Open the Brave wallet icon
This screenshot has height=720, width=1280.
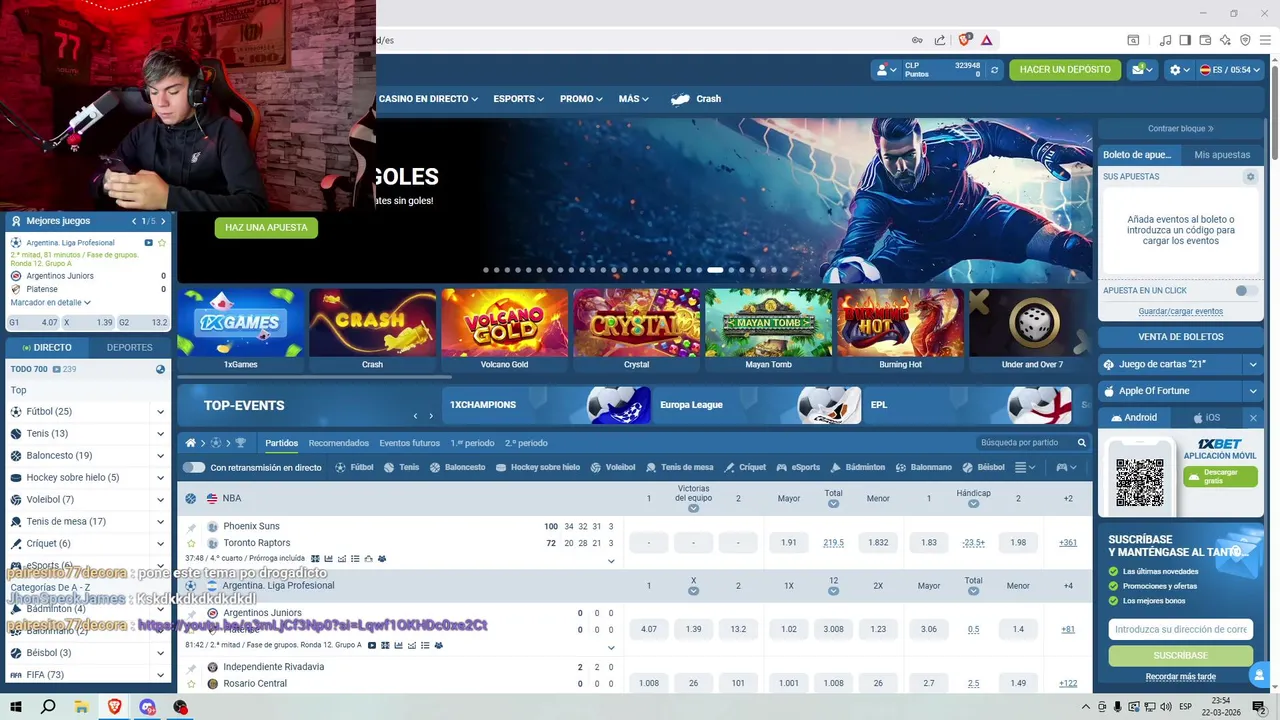(x=1205, y=40)
